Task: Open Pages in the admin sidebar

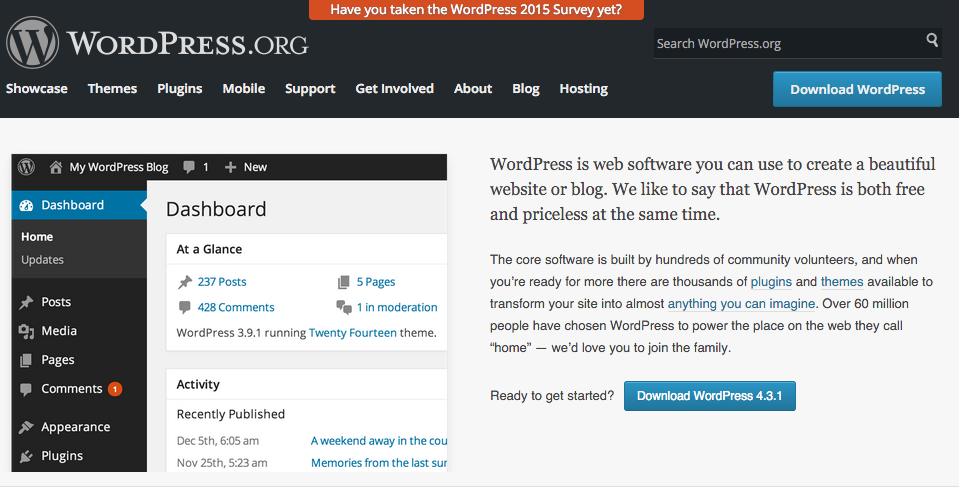Action: point(57,360)
